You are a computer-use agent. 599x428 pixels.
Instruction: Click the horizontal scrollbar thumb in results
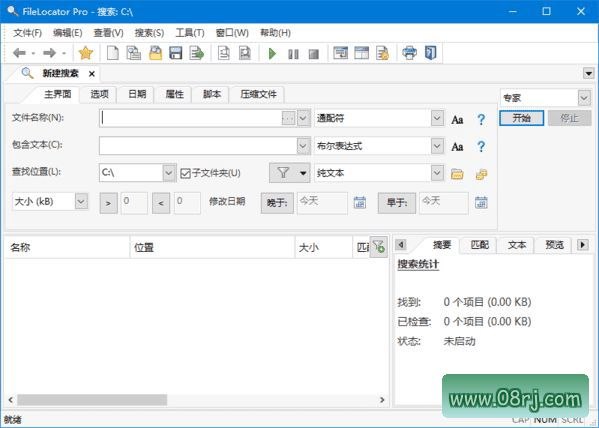(x=92, y=400)
